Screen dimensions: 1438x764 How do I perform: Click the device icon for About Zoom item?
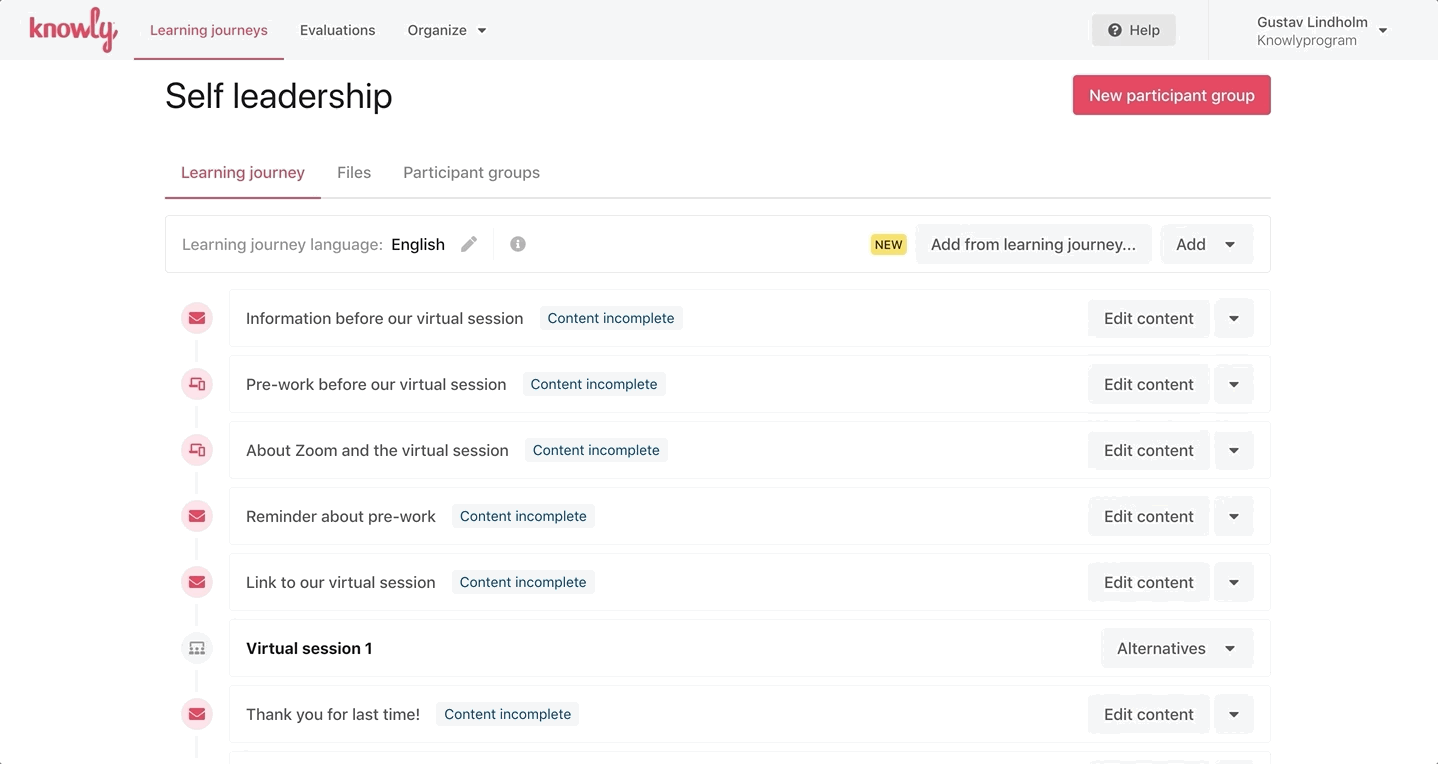[197, 450]
